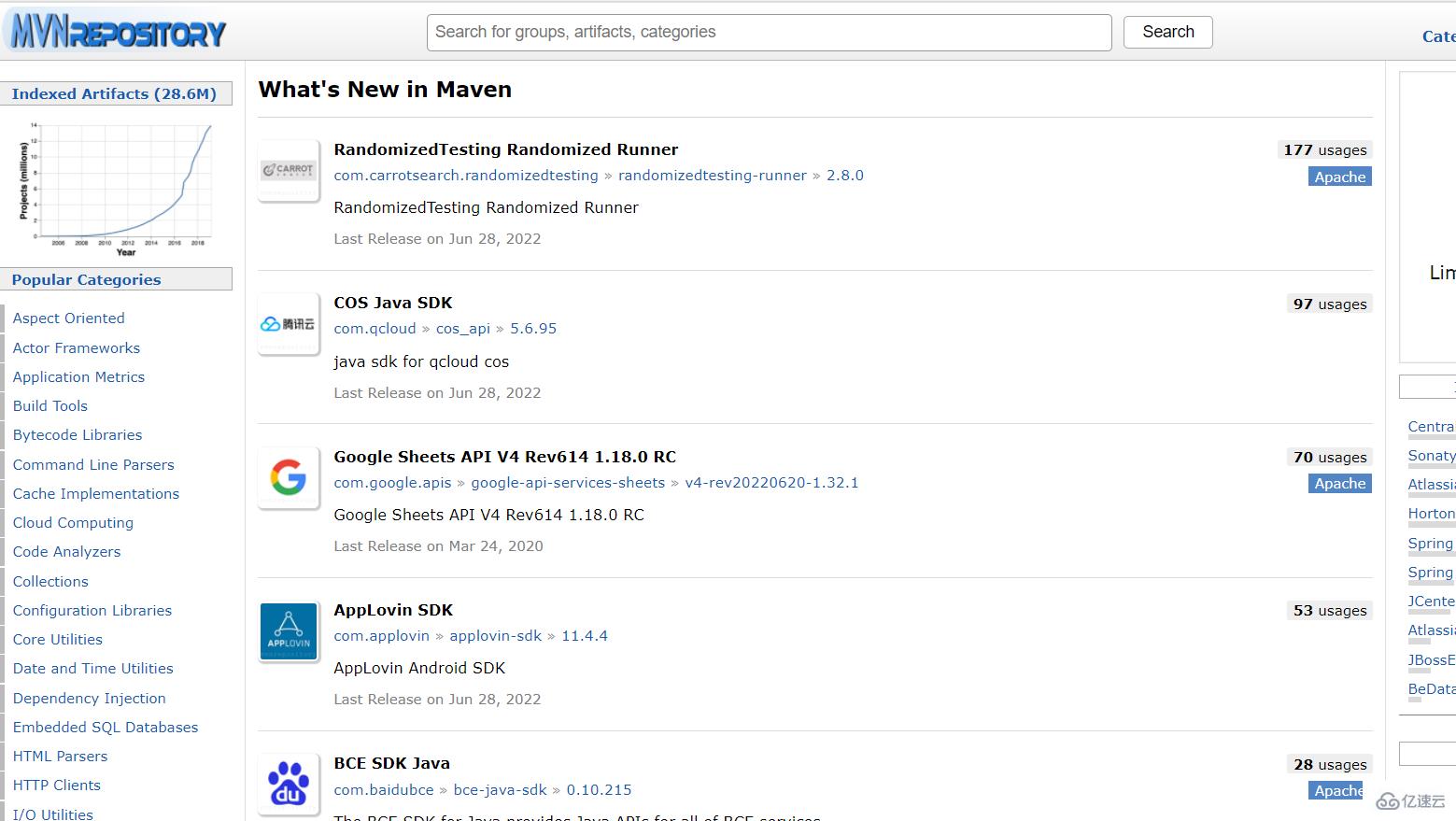Click the Baidu BCE SDK logo

point(289,785)
